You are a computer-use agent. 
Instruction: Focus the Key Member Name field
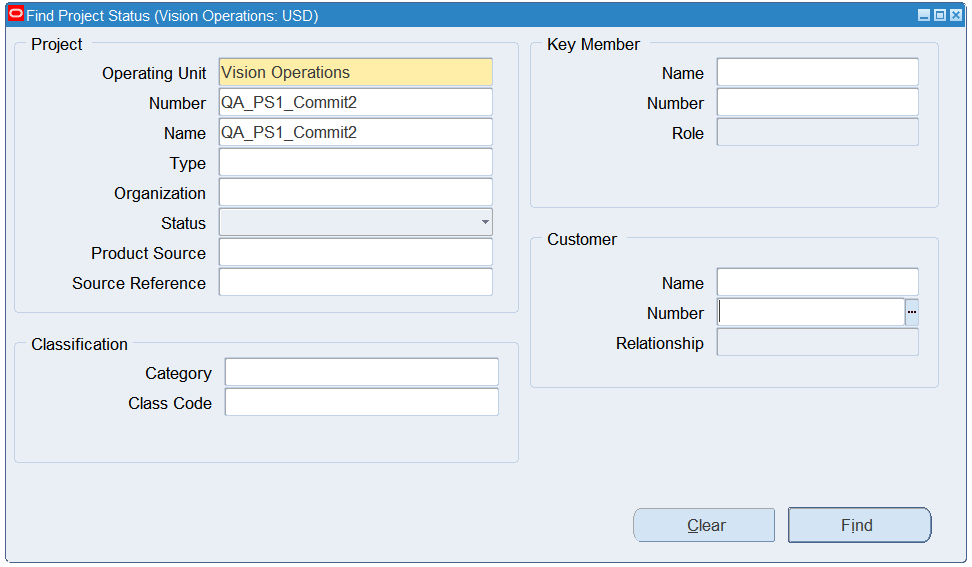click(818, 73)
